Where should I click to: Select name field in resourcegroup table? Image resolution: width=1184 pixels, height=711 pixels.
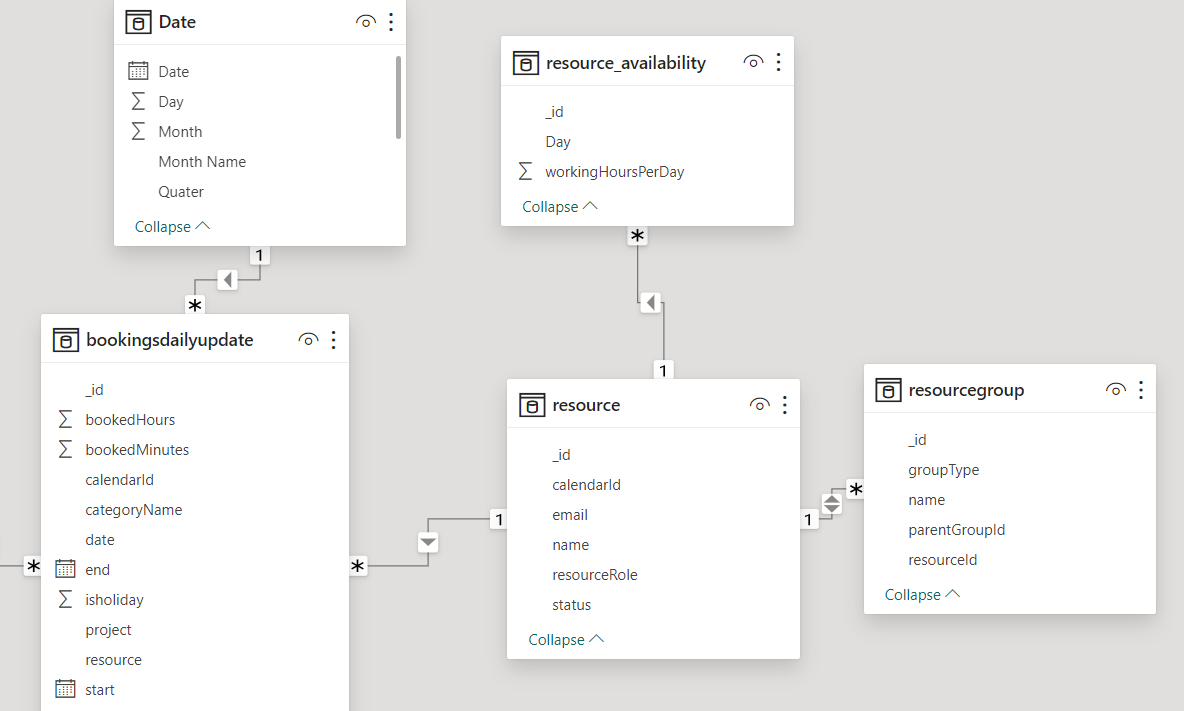[x=927, y=500]
